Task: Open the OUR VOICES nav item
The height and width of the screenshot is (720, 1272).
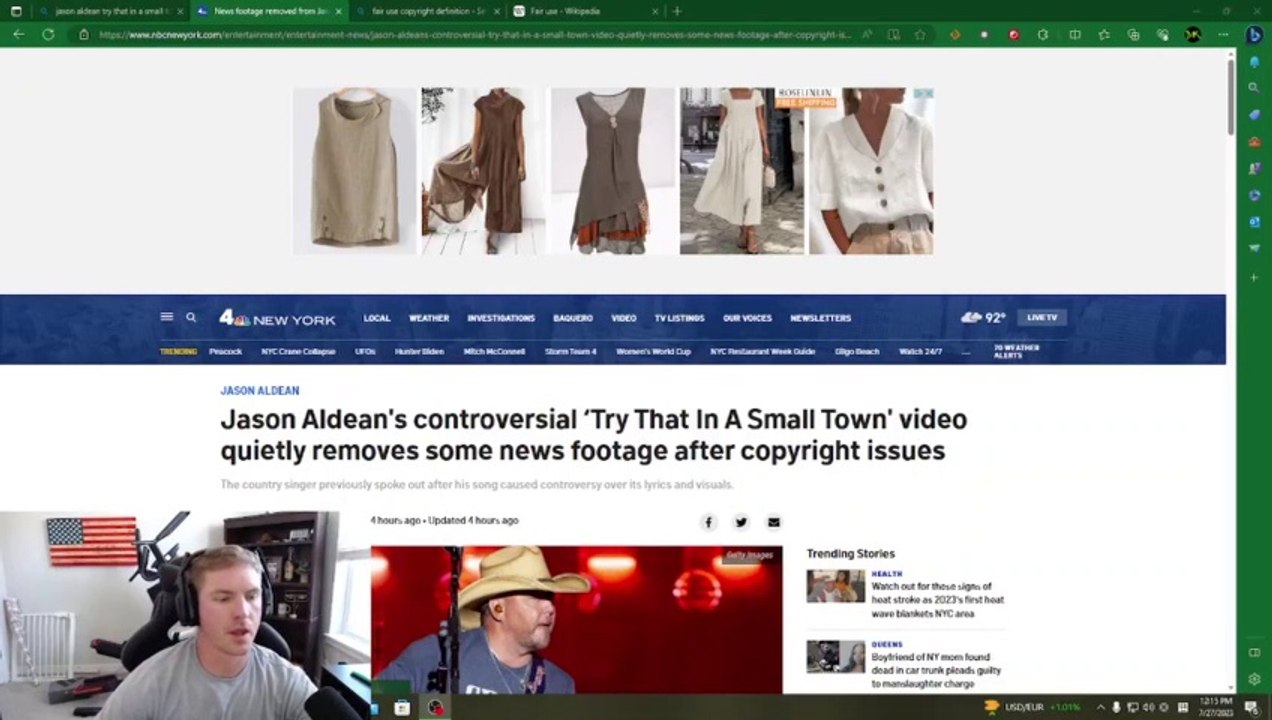Action: pos(748,318)
